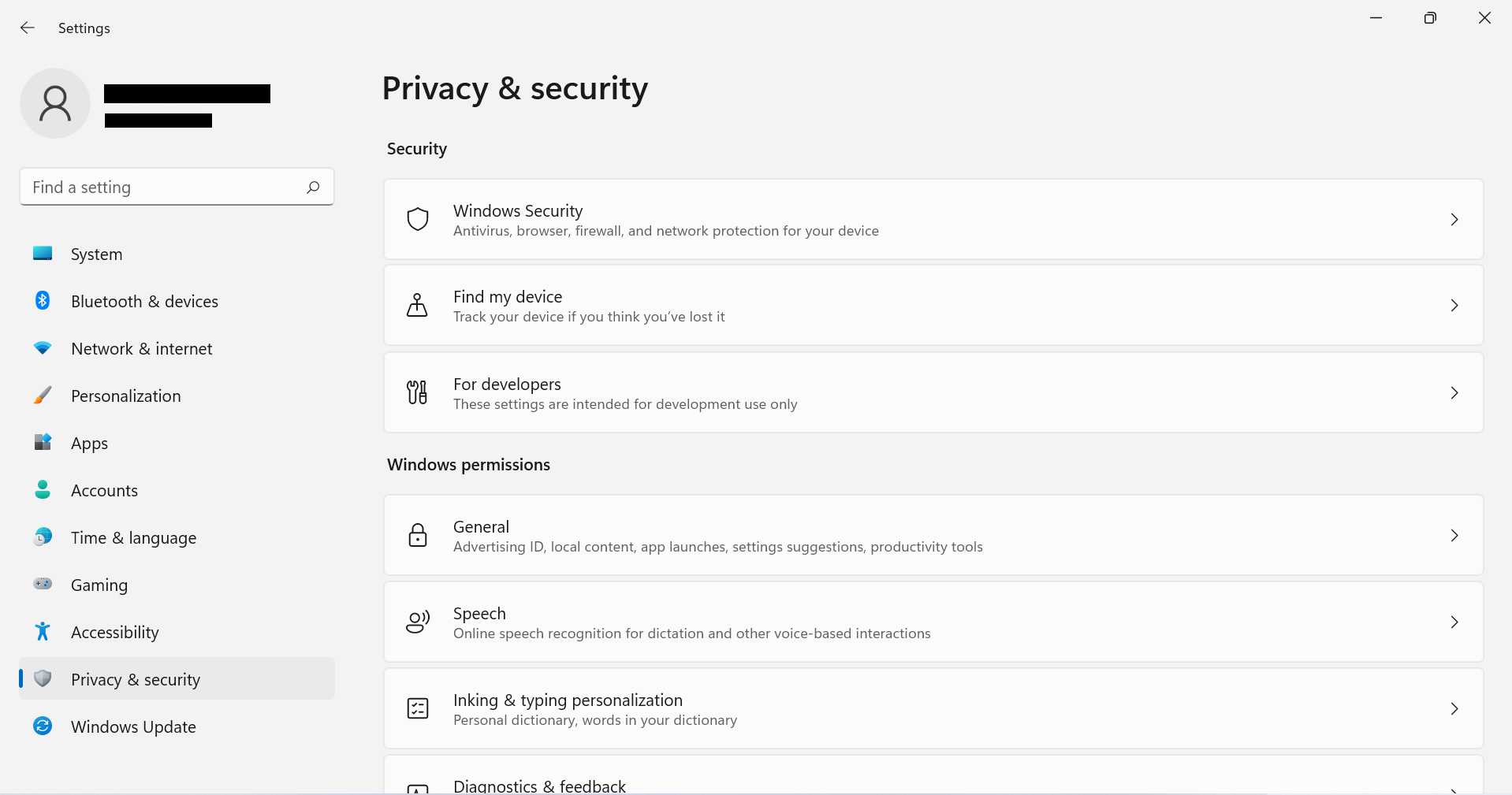Click the General padlock icon
This screenshot has width=1512, height=795.
417,535
